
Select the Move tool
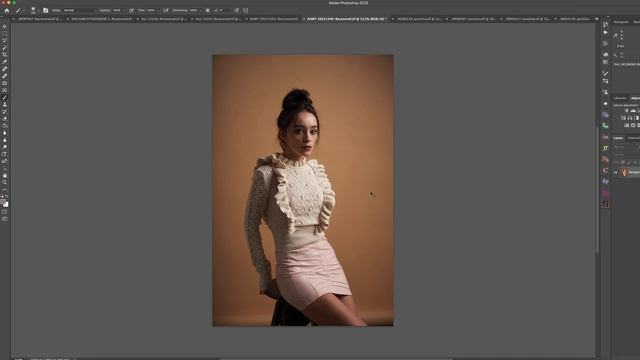[4, 27]
